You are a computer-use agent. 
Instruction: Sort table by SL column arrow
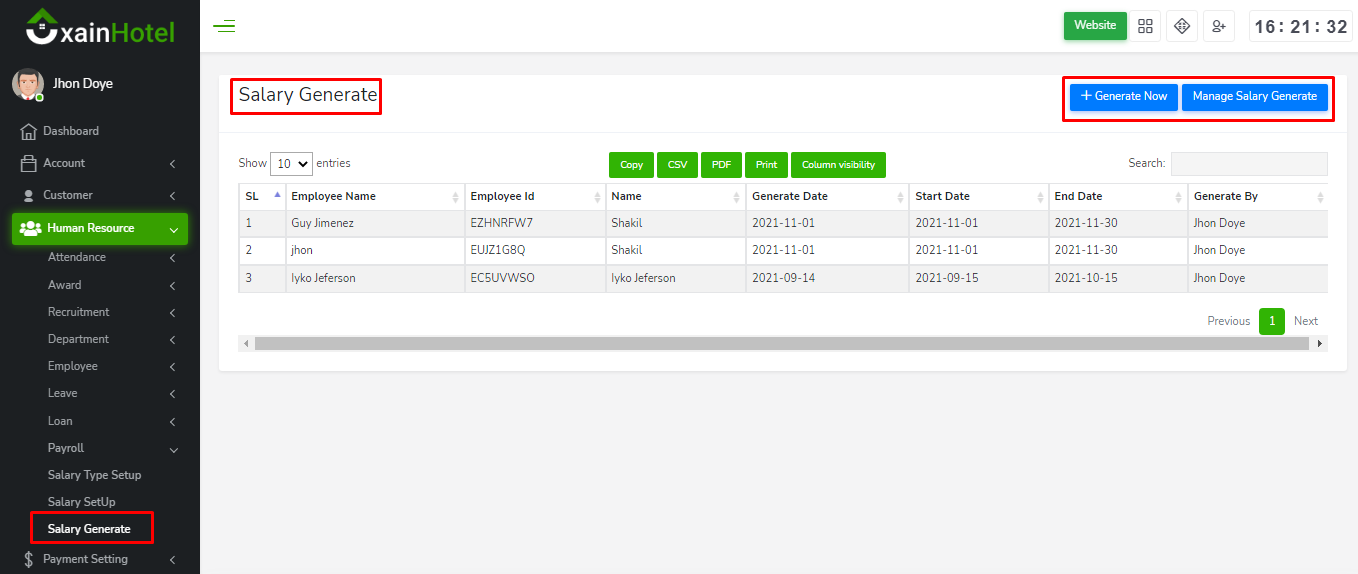(x=277, y=195)
